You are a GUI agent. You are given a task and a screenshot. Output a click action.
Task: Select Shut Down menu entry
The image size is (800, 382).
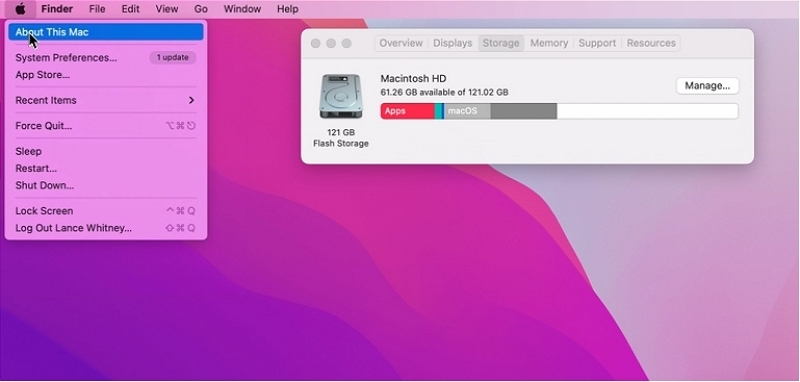[106, 186]
